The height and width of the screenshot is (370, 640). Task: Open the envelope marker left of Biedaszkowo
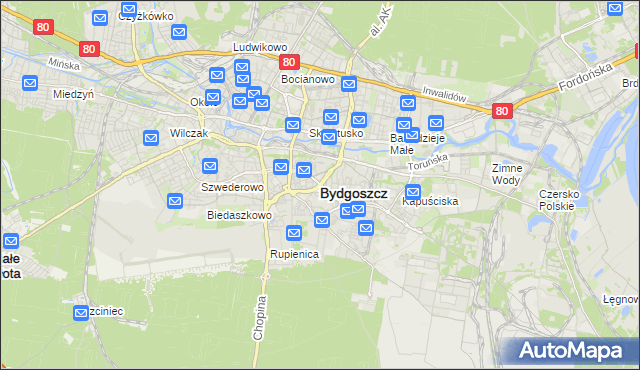175,201
